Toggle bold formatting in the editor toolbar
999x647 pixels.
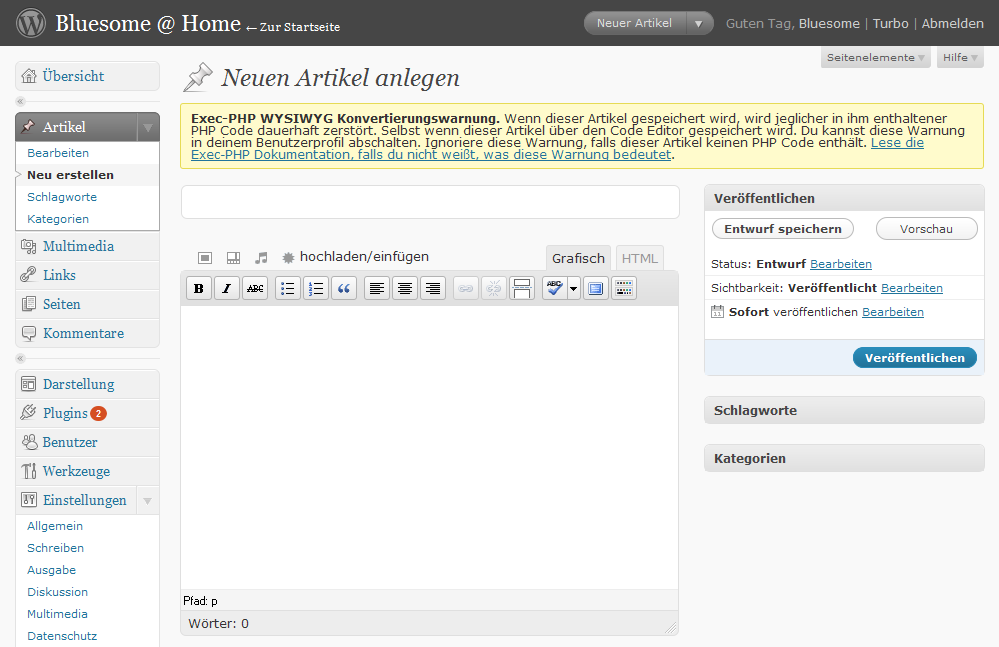pyautogui.click(x=199, y=289)
